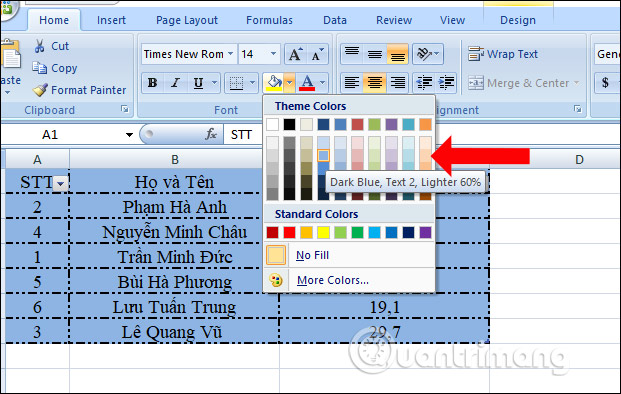This screenshot has height=394, width=621.
Task: Click the Fill Color paint bucket
Action: [x=274, y=83]
